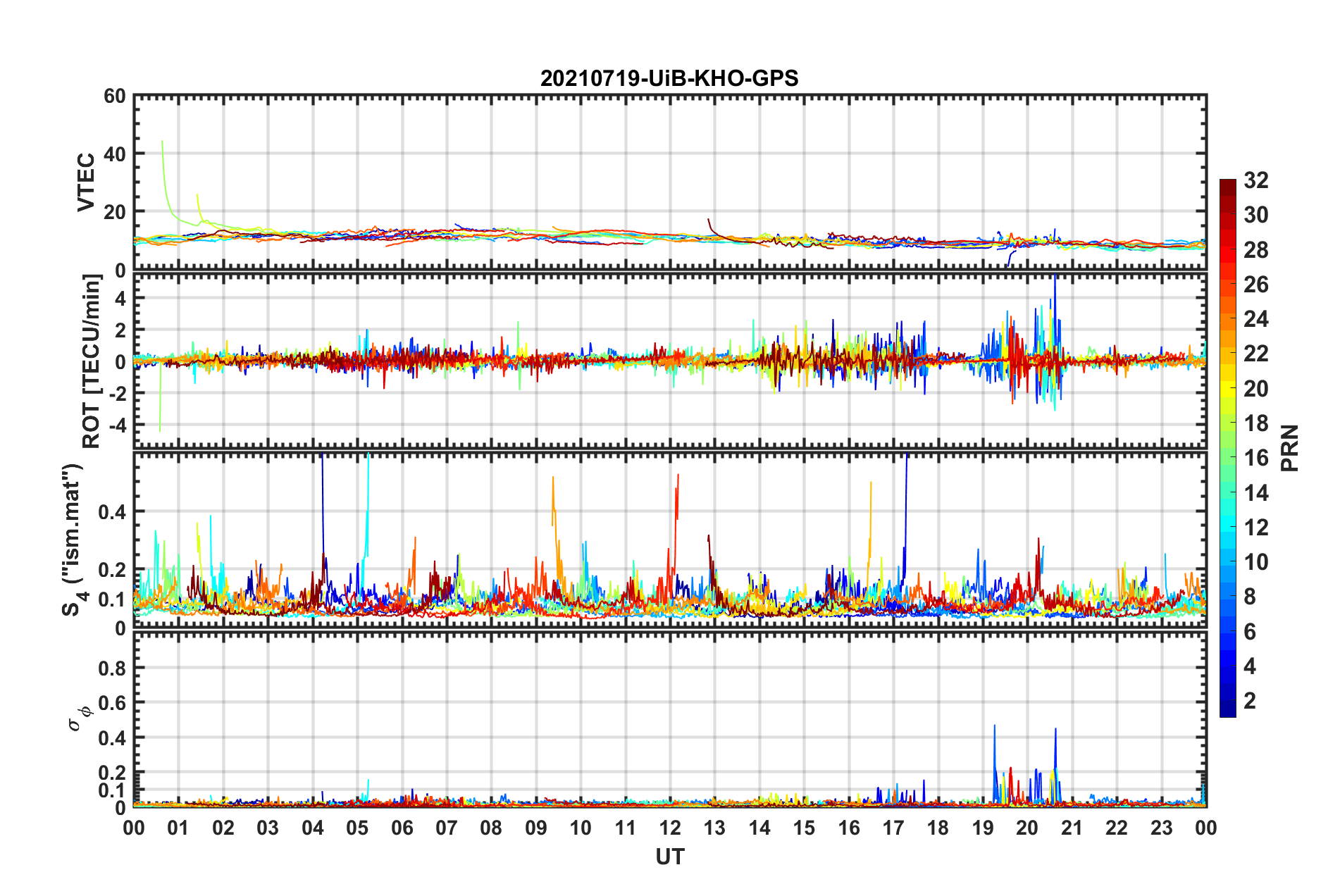Select the VTEC y-axis label
This screenshot has width=1340, height=896.
pos(86,182)
